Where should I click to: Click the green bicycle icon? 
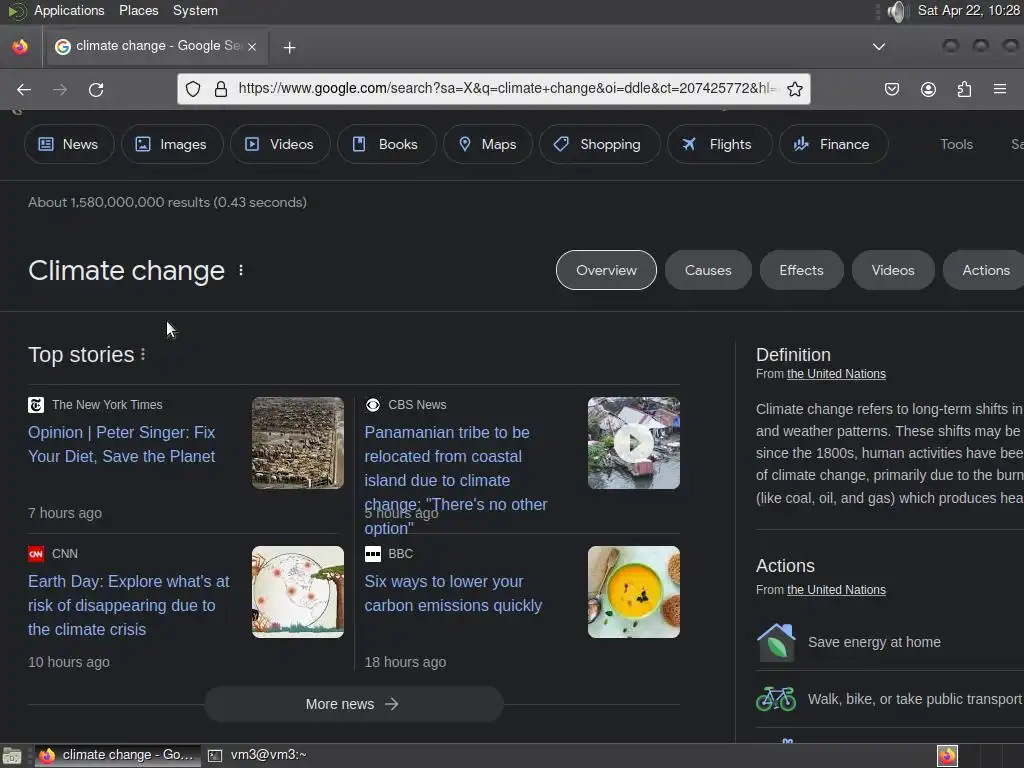776,699
